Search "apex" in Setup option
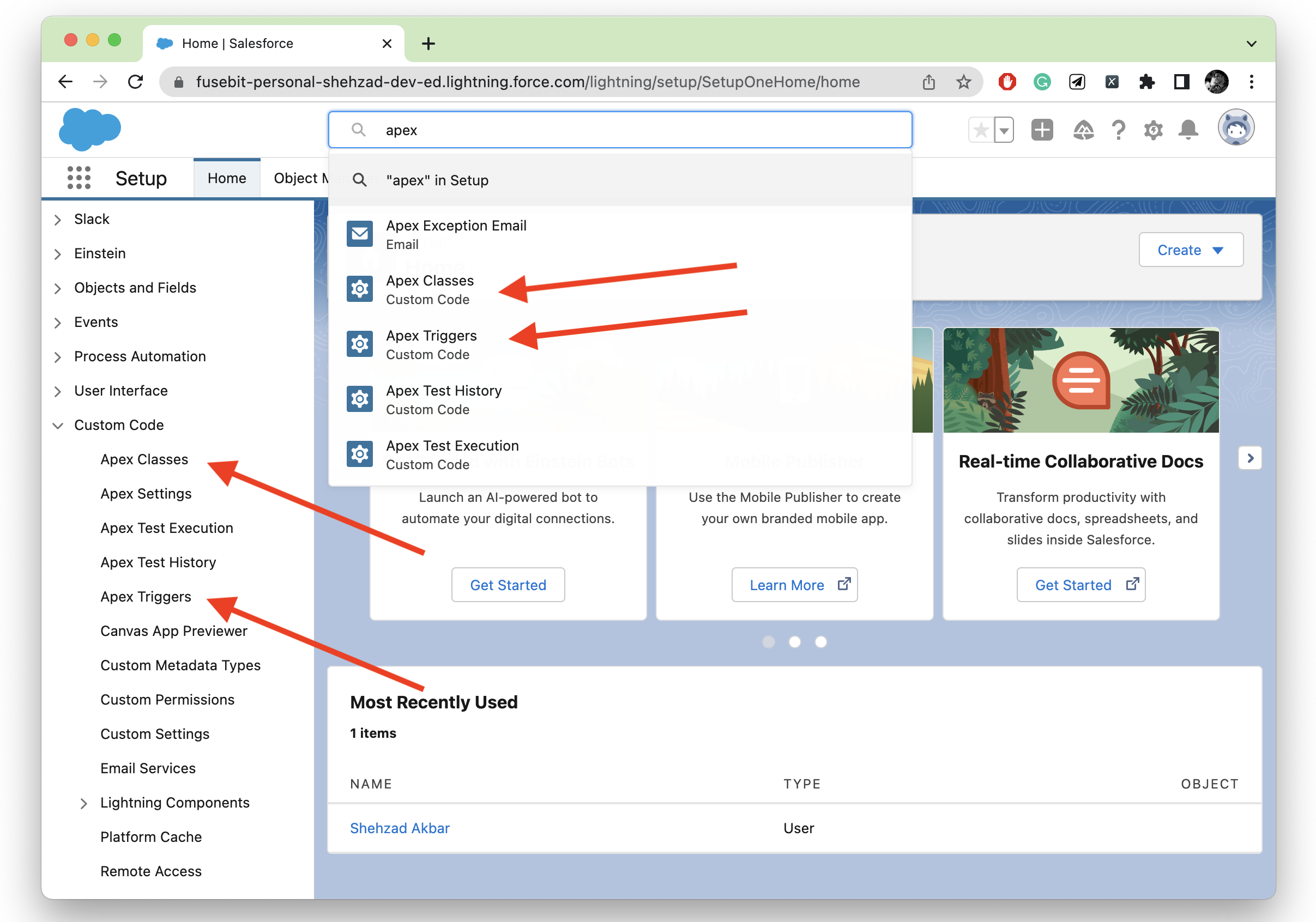This screenshot has height=922, width=1316. (x=620, y=180)
